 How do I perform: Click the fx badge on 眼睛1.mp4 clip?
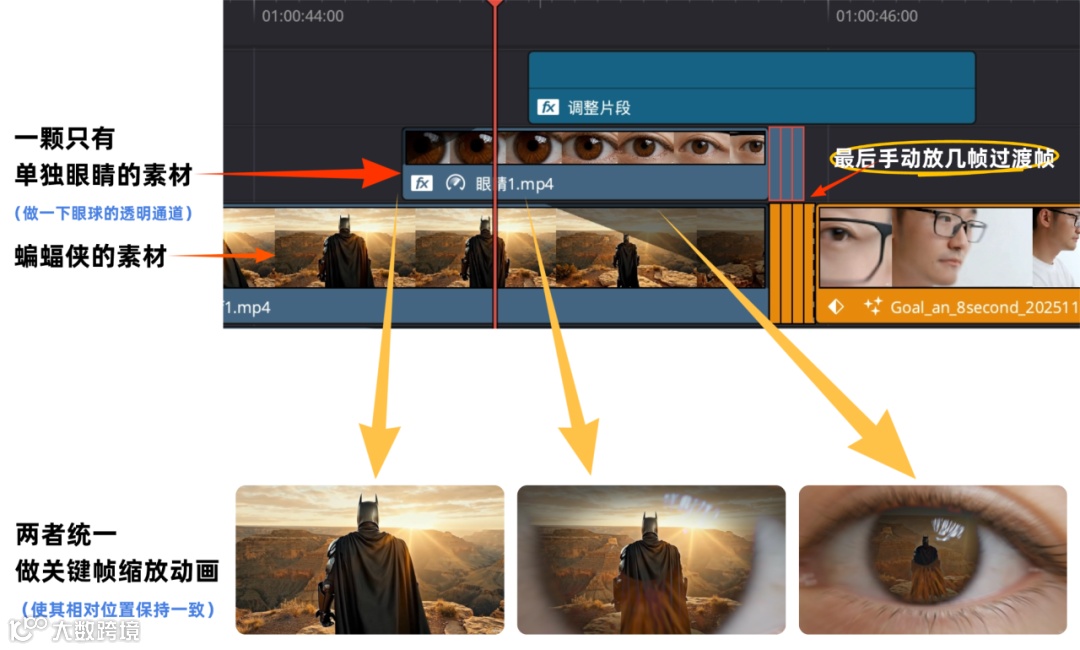[422, 183]
